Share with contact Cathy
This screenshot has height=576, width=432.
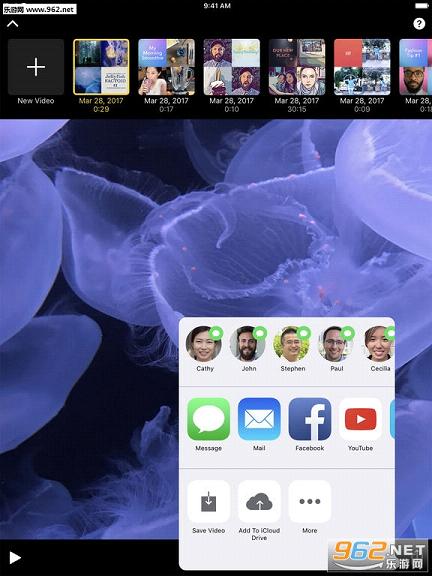point(204,344)
